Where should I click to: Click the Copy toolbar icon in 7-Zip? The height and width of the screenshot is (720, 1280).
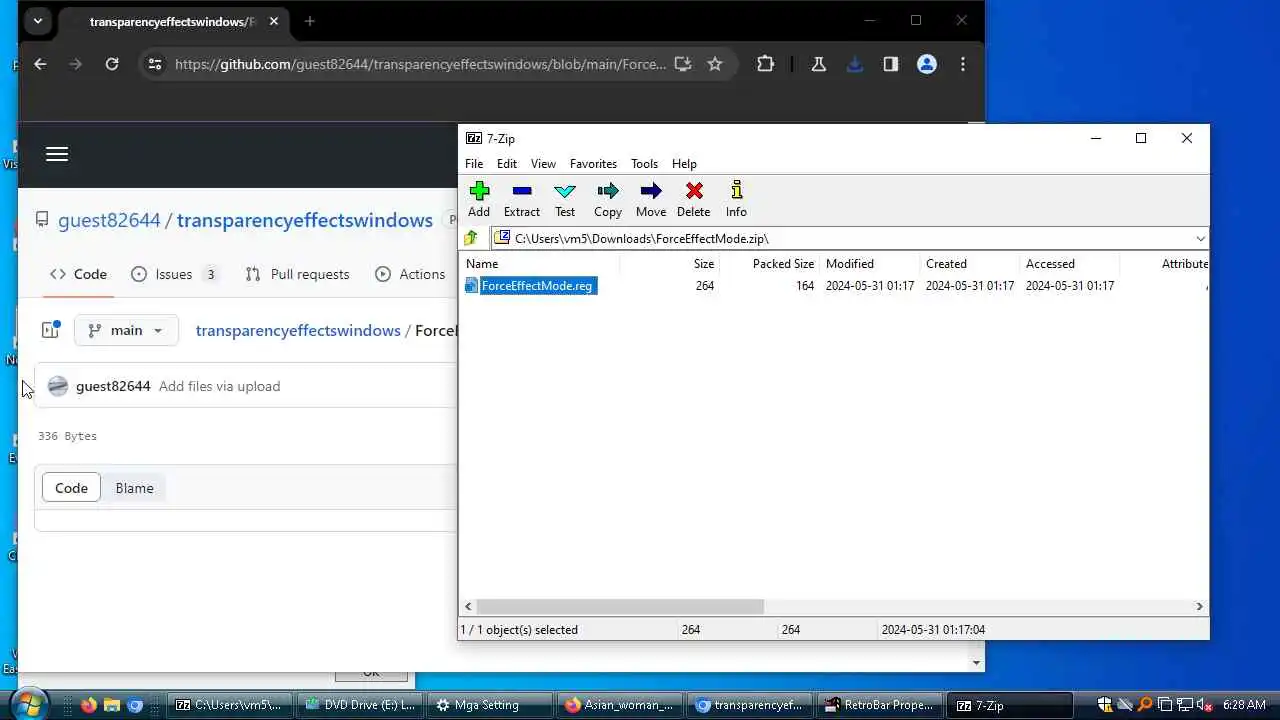[x=608, y=199]
